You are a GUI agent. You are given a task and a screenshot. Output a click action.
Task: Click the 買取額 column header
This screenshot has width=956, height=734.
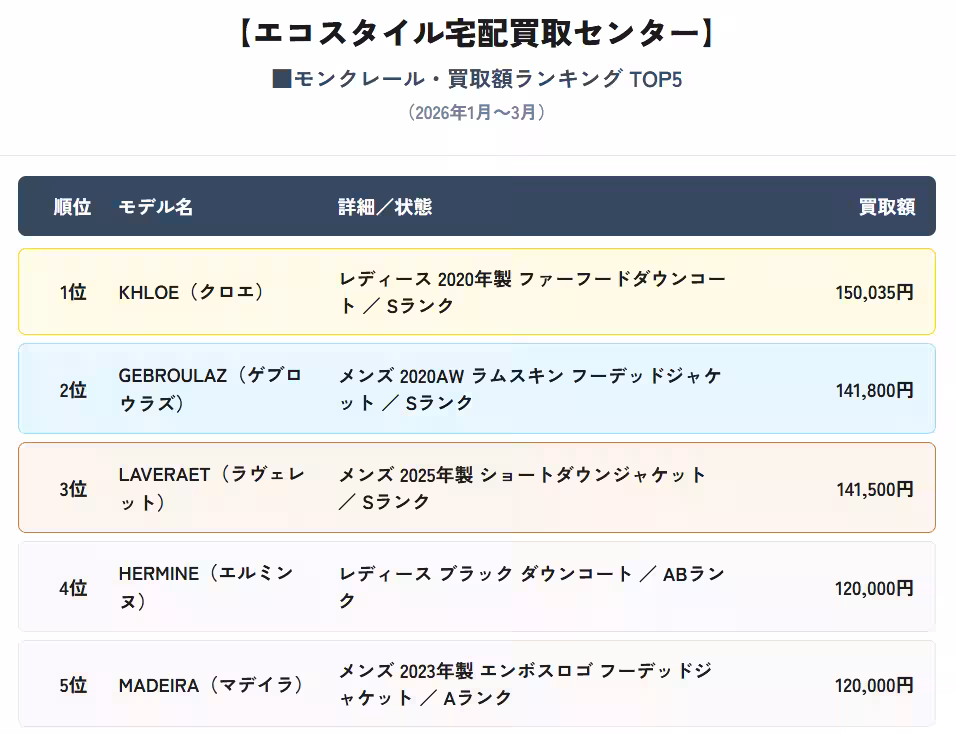pos(886,207)
